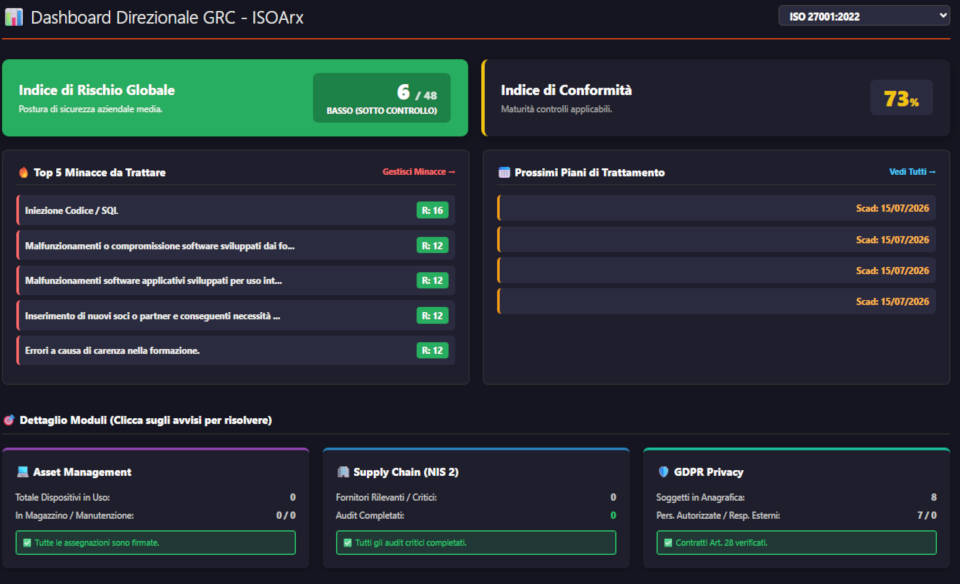
Task: Click the 73% compliance score badge
Action: (901, 98)
